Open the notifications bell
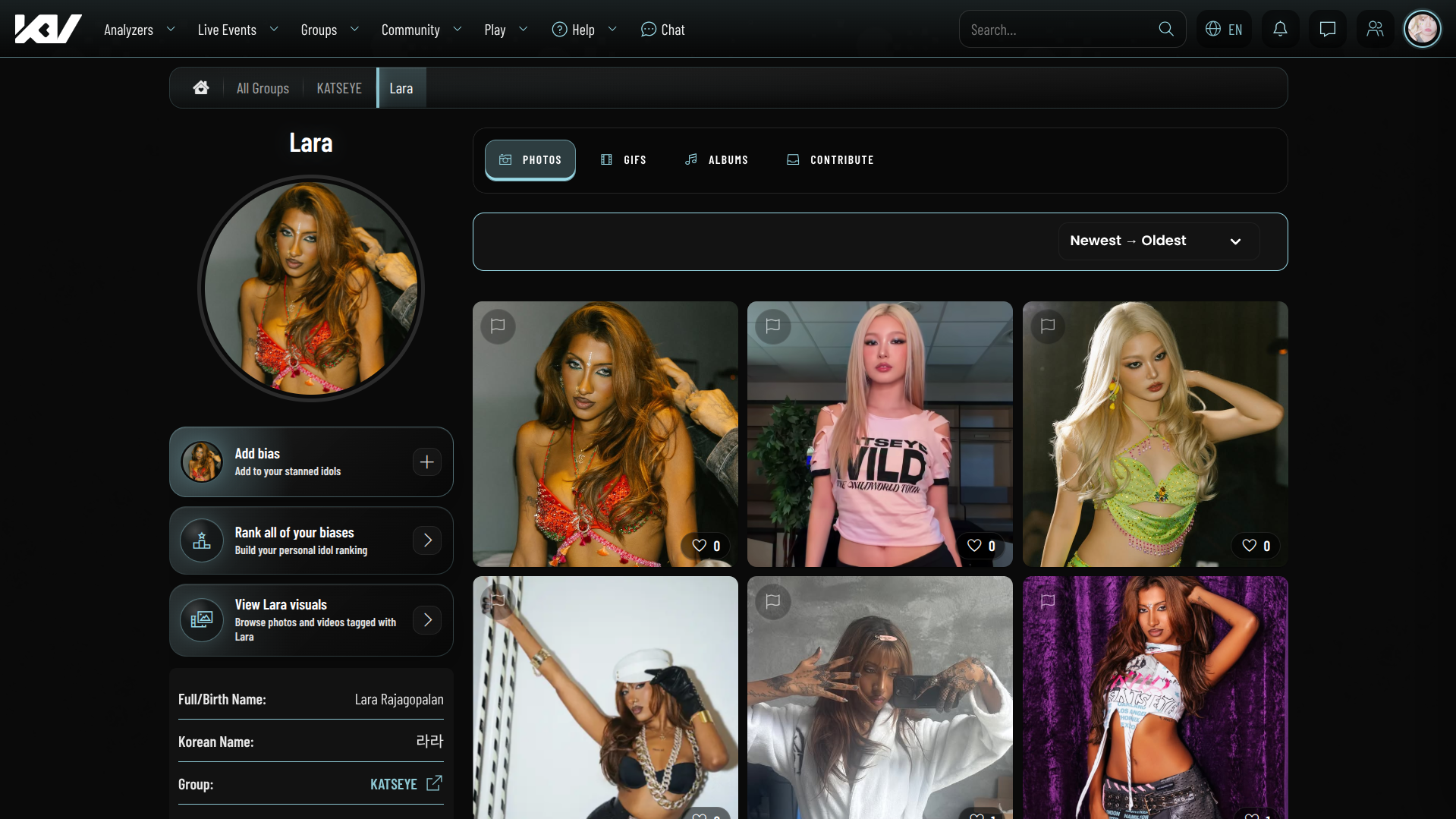Screen dimensions: 1456x819 (1280, 29)
